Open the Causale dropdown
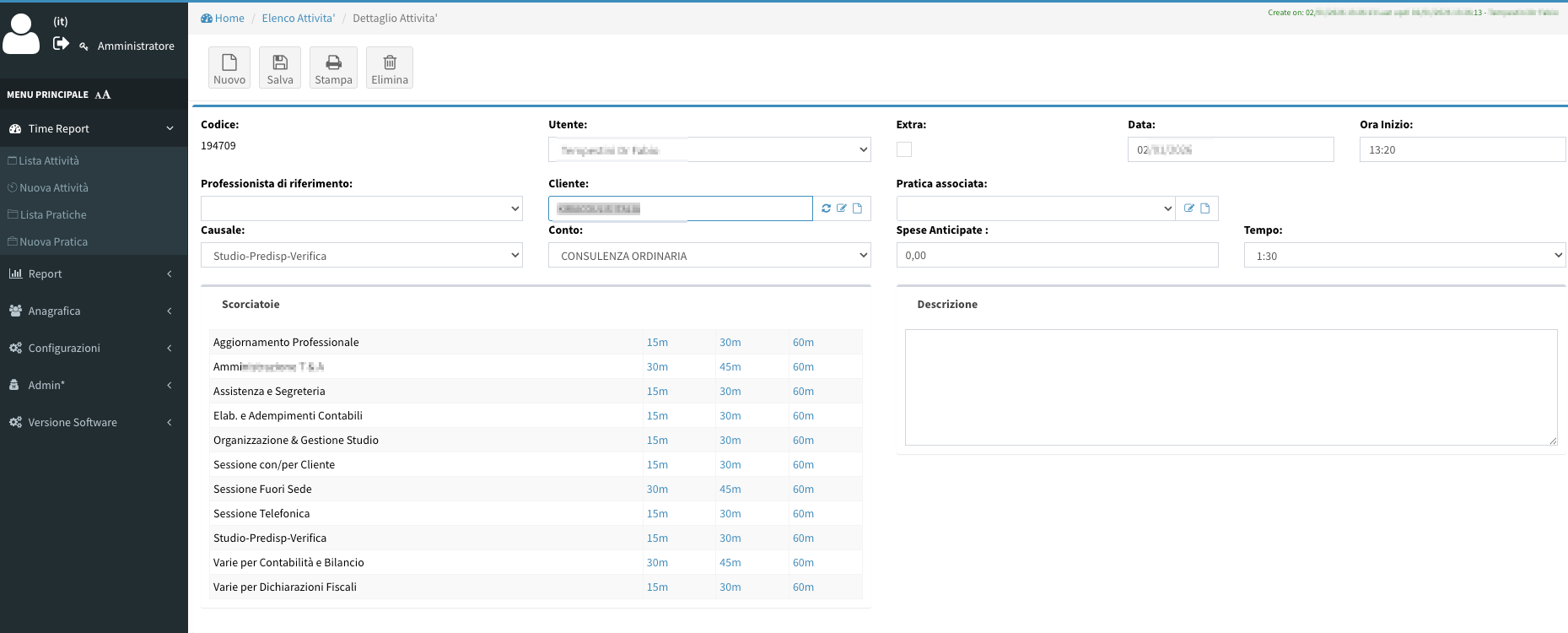This screenshot has height=633, width=1568. click(361, 256)
